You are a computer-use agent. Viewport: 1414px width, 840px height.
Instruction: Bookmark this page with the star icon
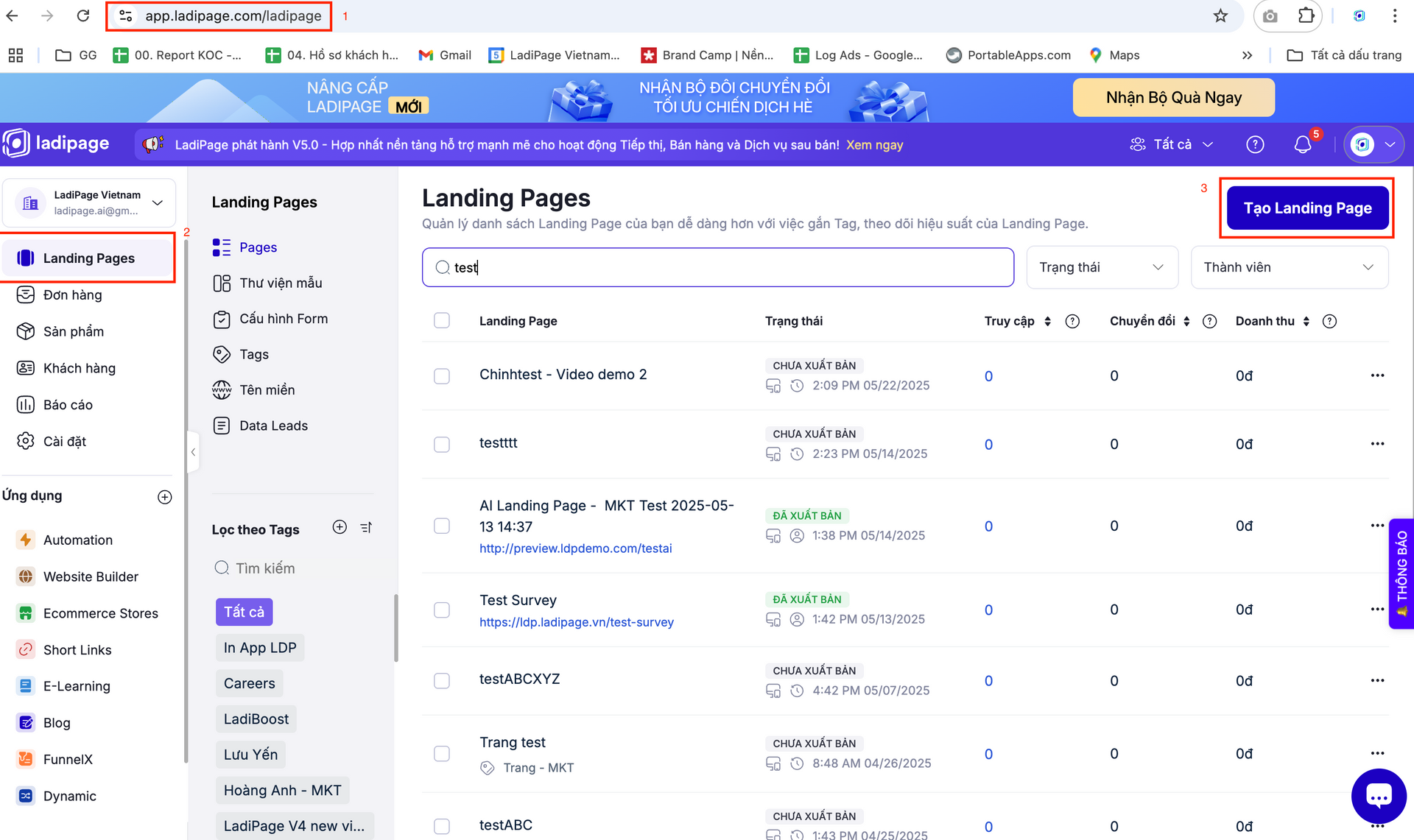coord(1220,15)
